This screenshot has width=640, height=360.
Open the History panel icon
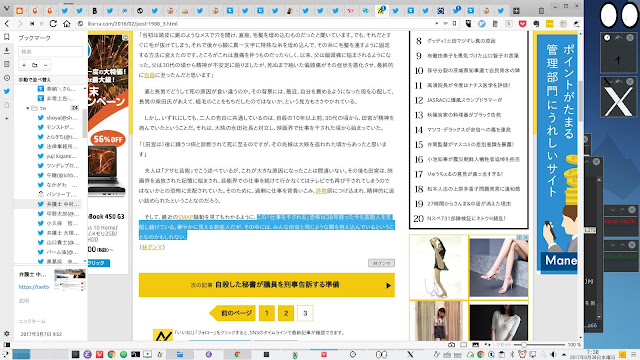[7, 78]
